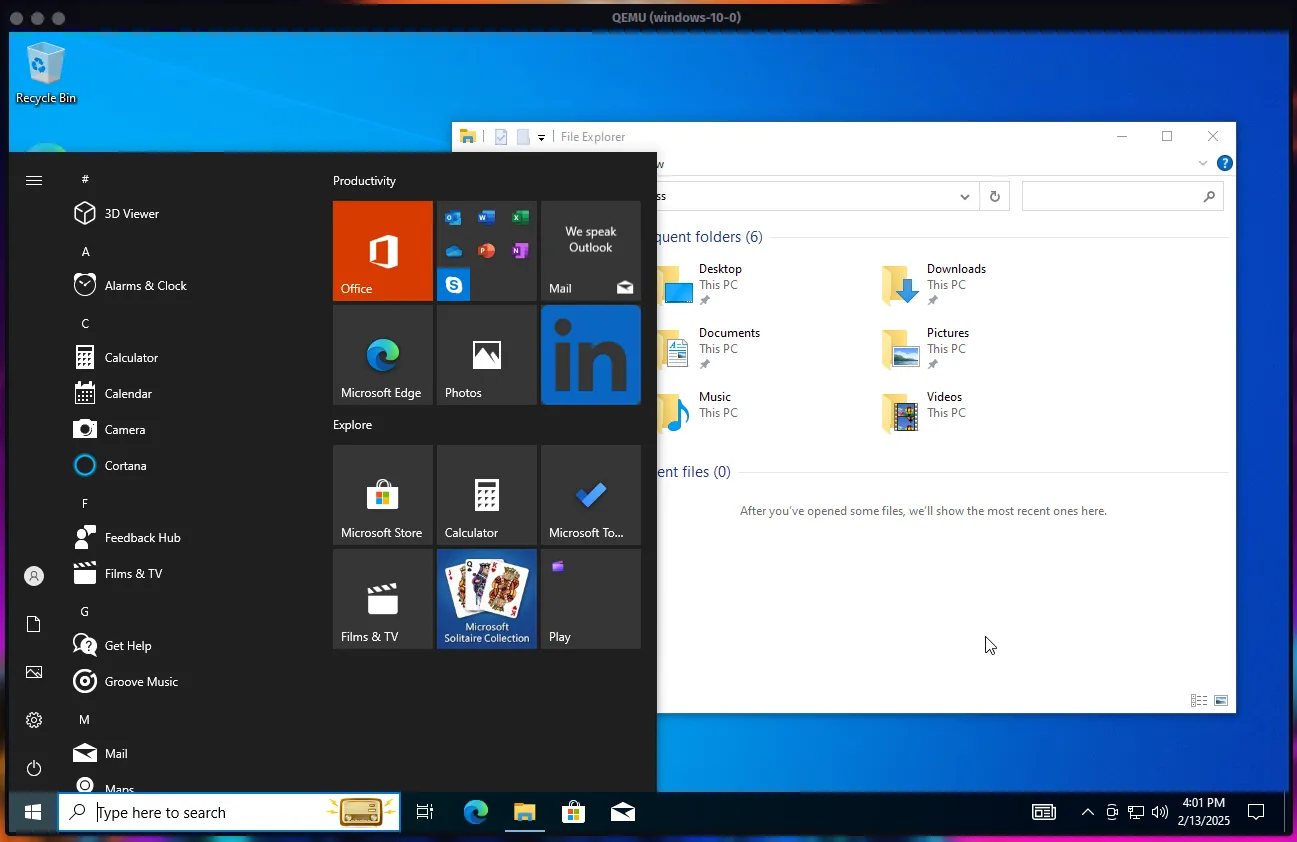Open the Photos app tile
The width and height of the screenshot is (1297, 842).
(486, 354)
